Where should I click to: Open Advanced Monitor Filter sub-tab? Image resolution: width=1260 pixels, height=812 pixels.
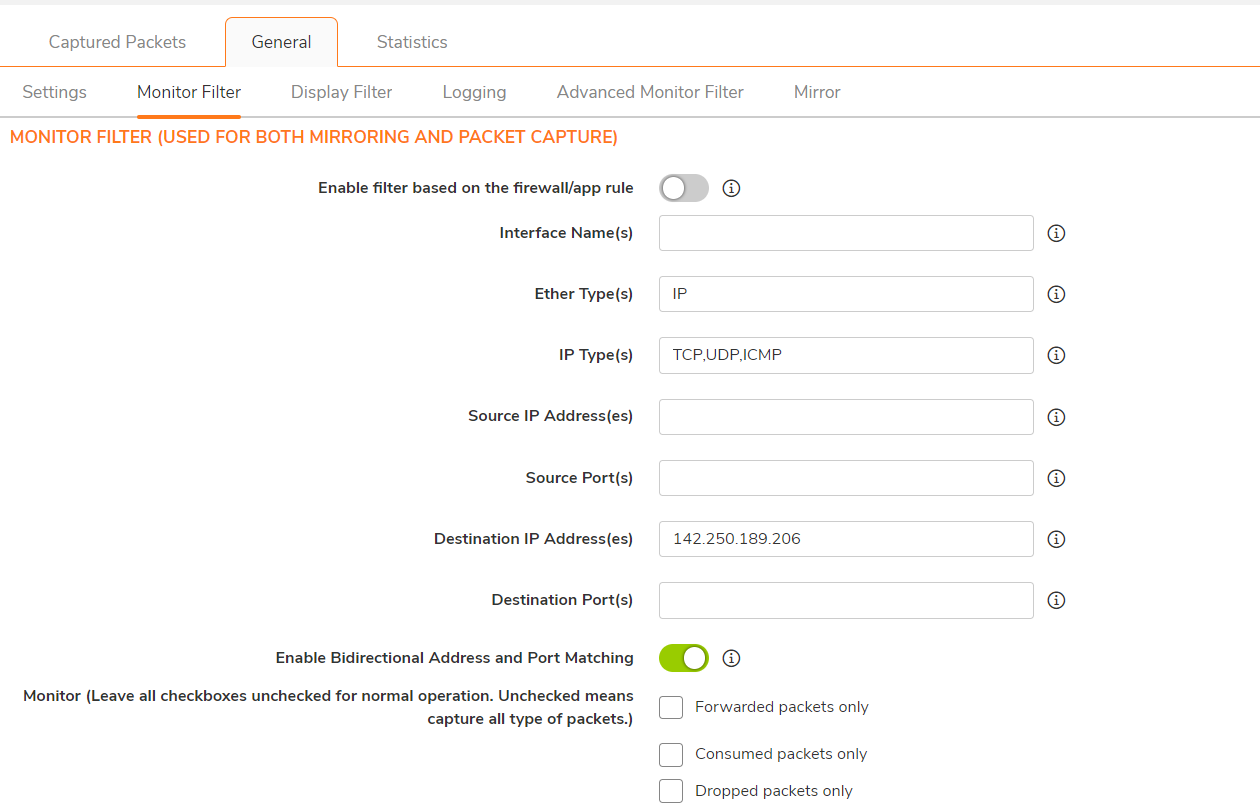point(650,92)
